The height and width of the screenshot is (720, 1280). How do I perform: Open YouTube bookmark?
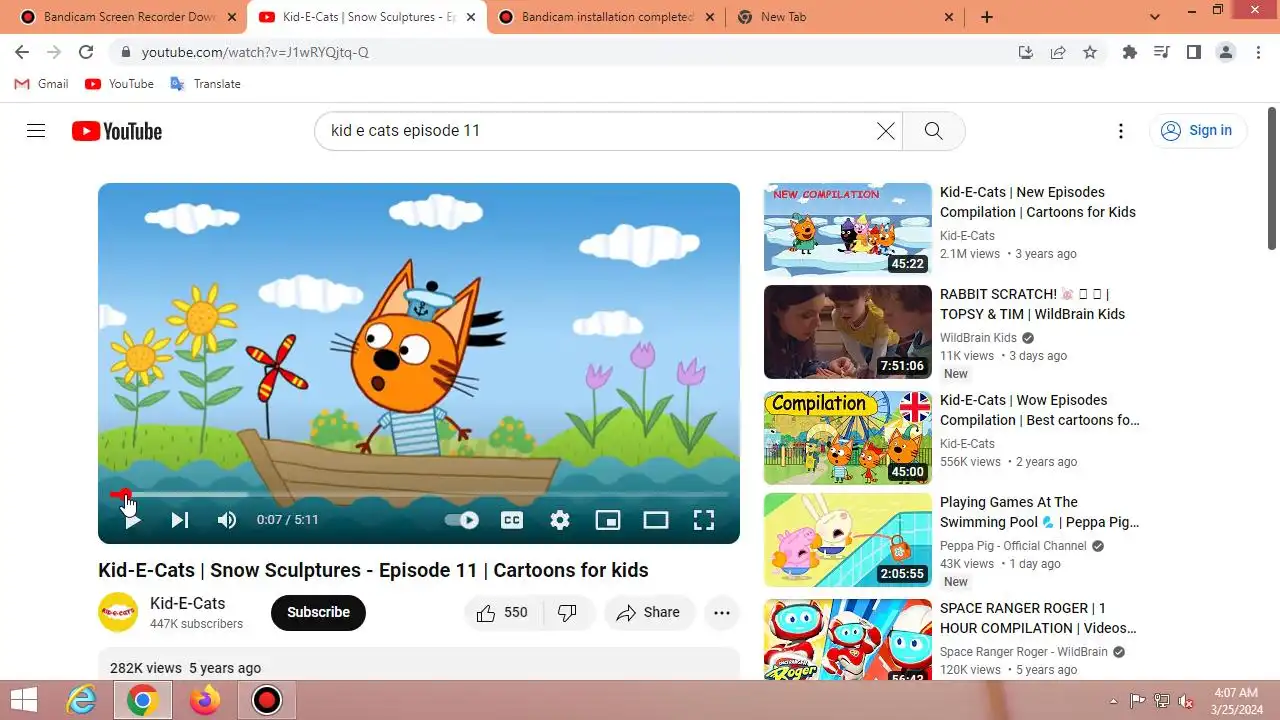tap(119, 84)
